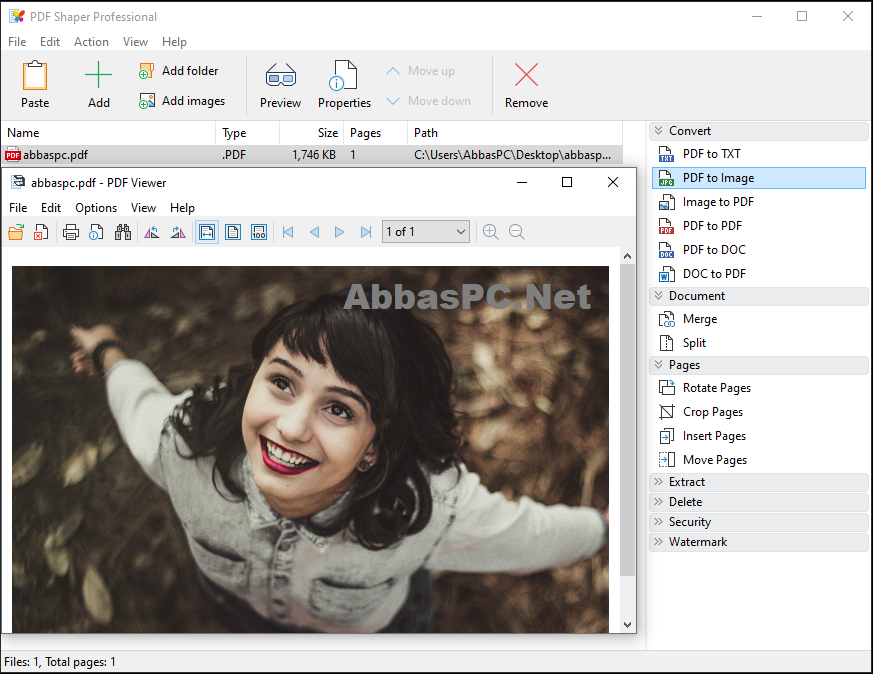Open Preview with the glasses icon
Image resolution: width=873 pixels, height=674 pixels.
pyautogui.click(x=281, y=85)
